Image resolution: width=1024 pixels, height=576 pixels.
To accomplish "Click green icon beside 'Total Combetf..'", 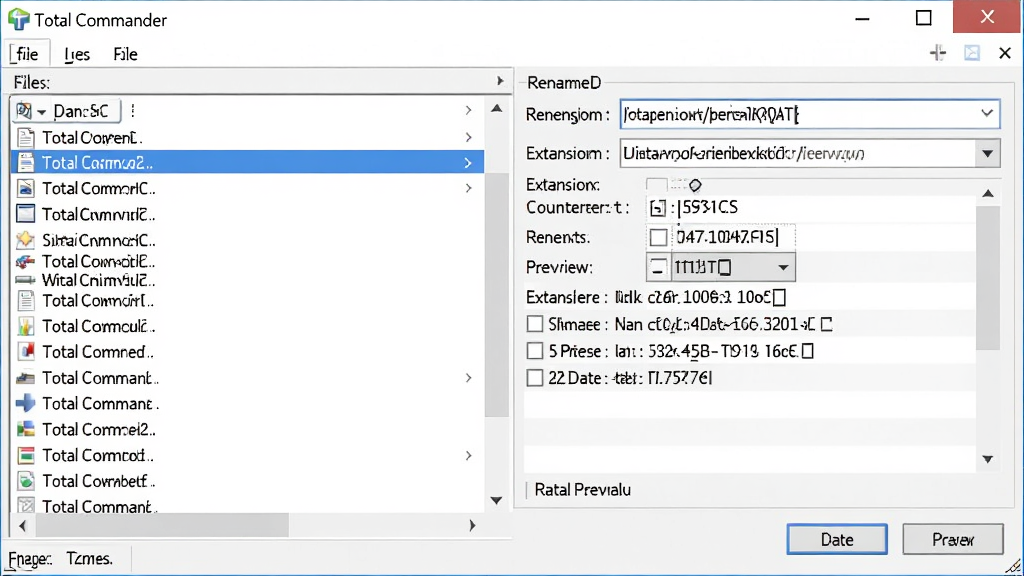I will click(25, 481).
